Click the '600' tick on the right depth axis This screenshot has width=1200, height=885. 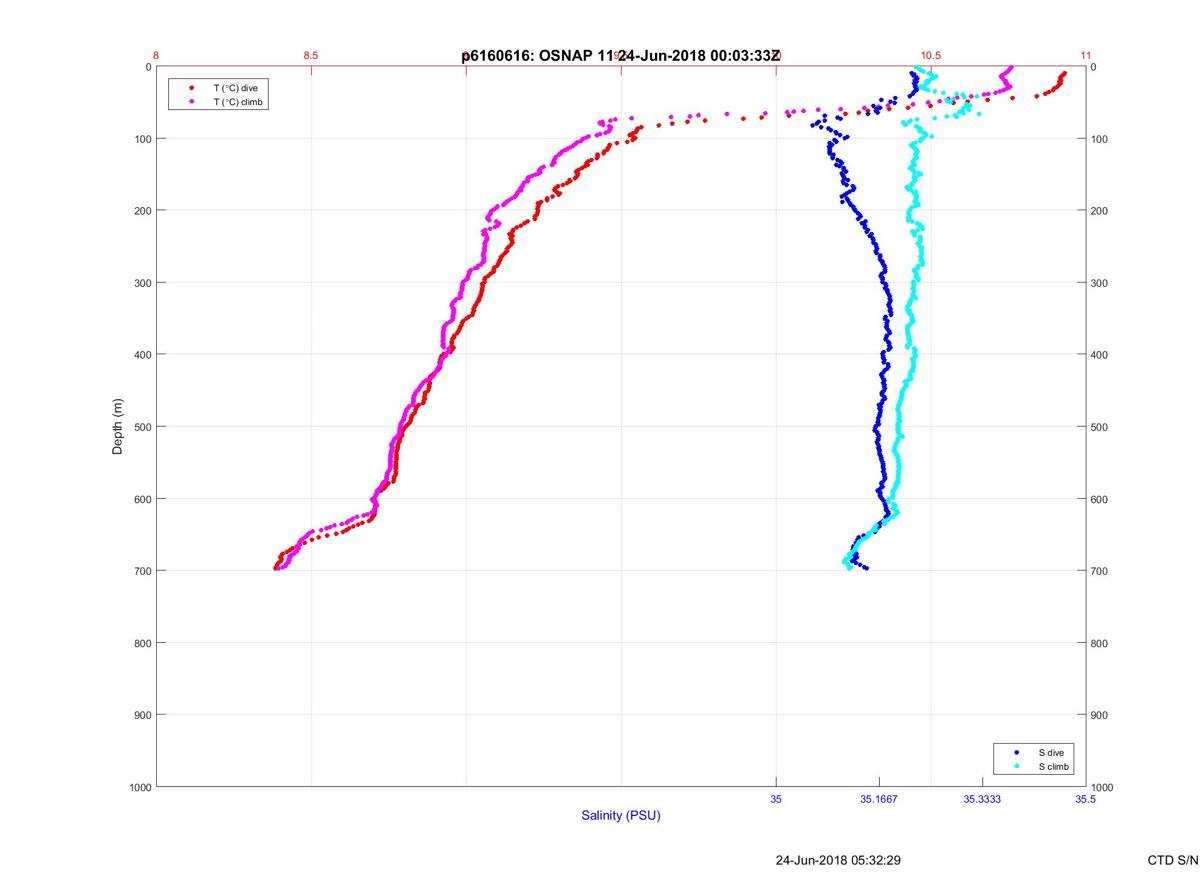[x=1100, y=499]
